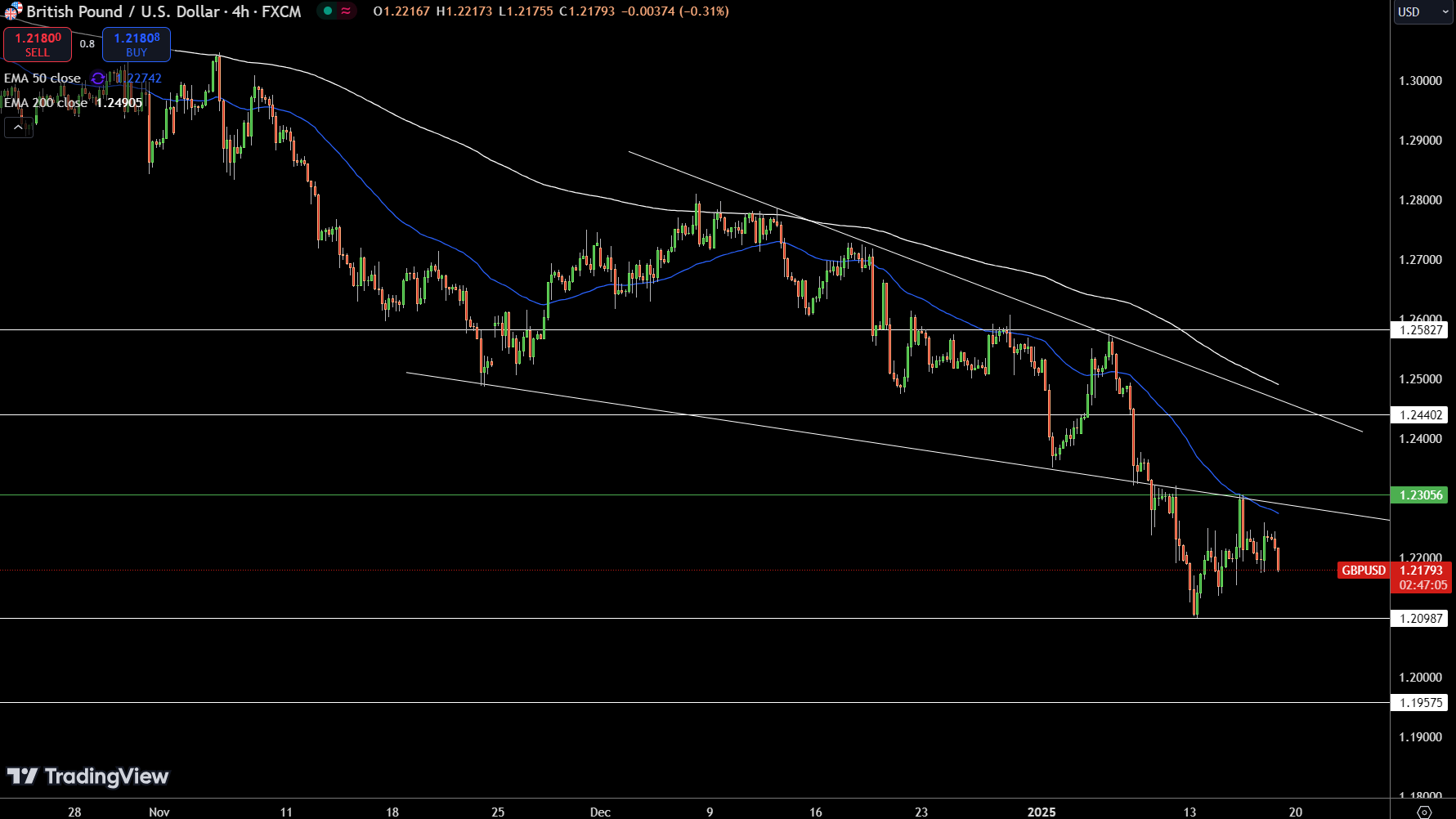Click the GBP/USD flag symbol icon

coord(13,11)
